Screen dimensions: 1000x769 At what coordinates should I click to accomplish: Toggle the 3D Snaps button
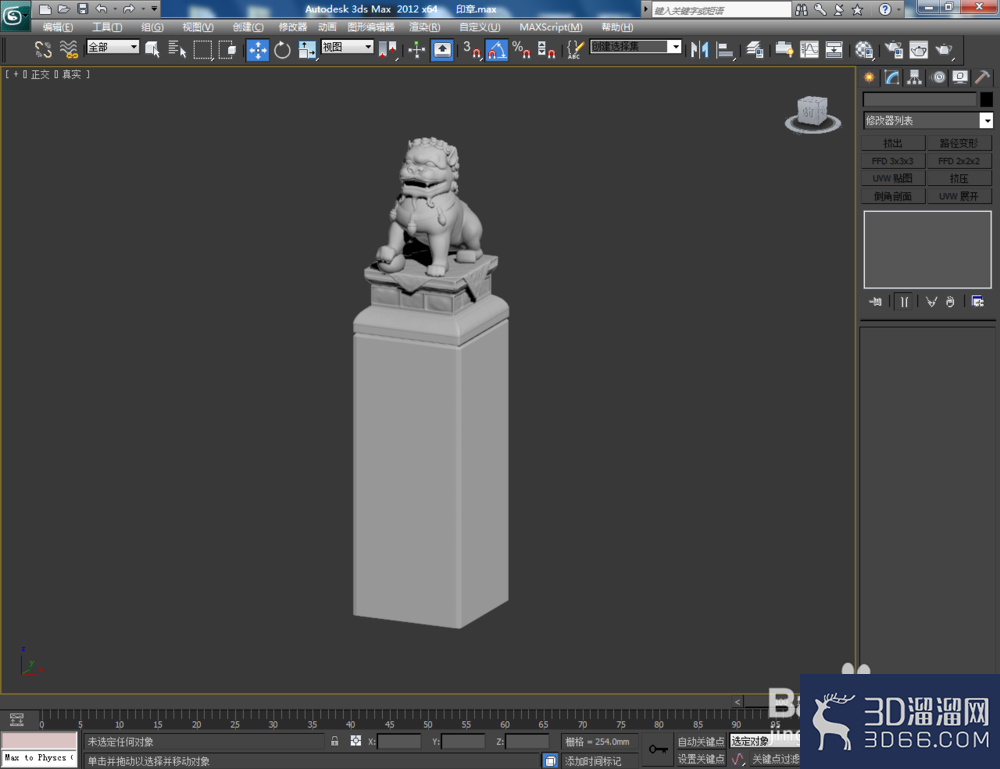472,50
